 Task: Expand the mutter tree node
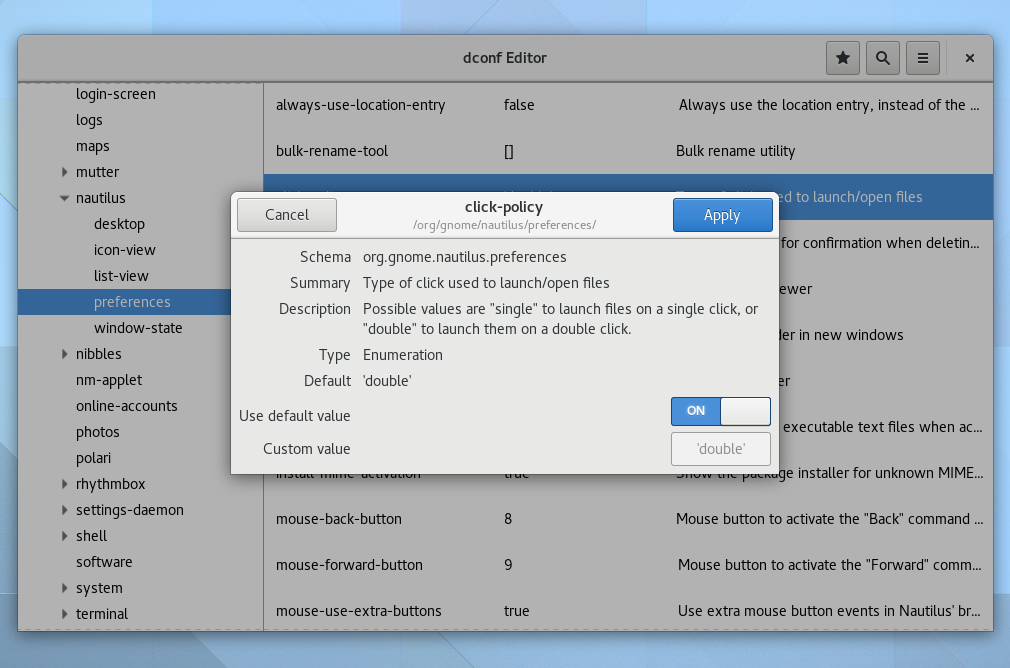[x=64, y=172]
